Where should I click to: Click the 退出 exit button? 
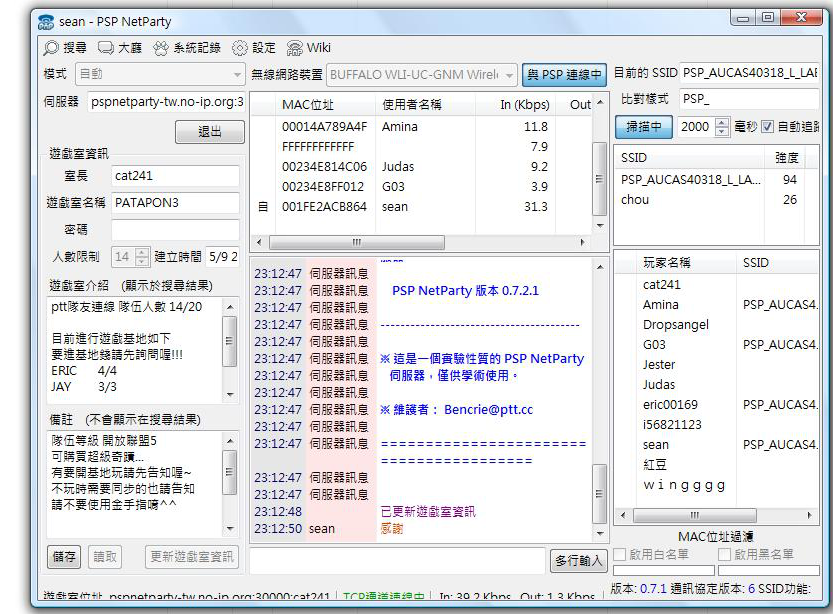click(x=210, y=131)
